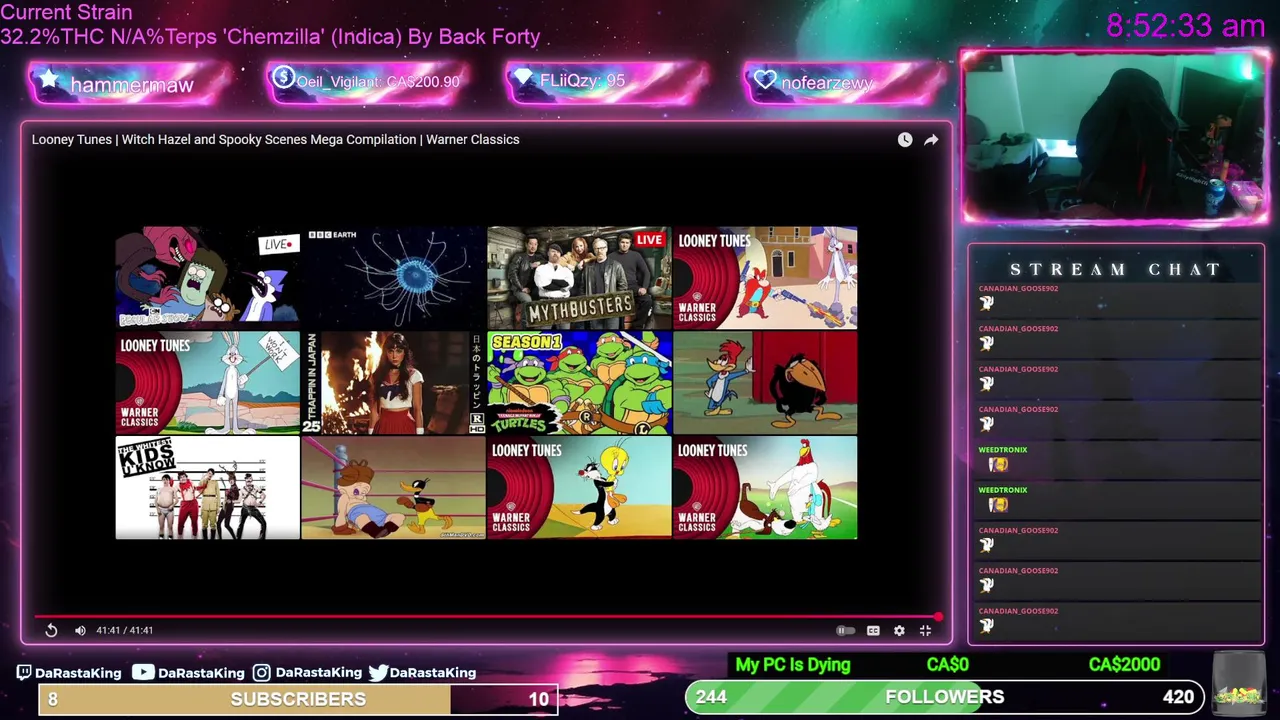Open Looney Tunes Sylvester and Tweety thumbnail
Image resolution: width=1280 pixels, height=720 pixels.
[579, 487]
